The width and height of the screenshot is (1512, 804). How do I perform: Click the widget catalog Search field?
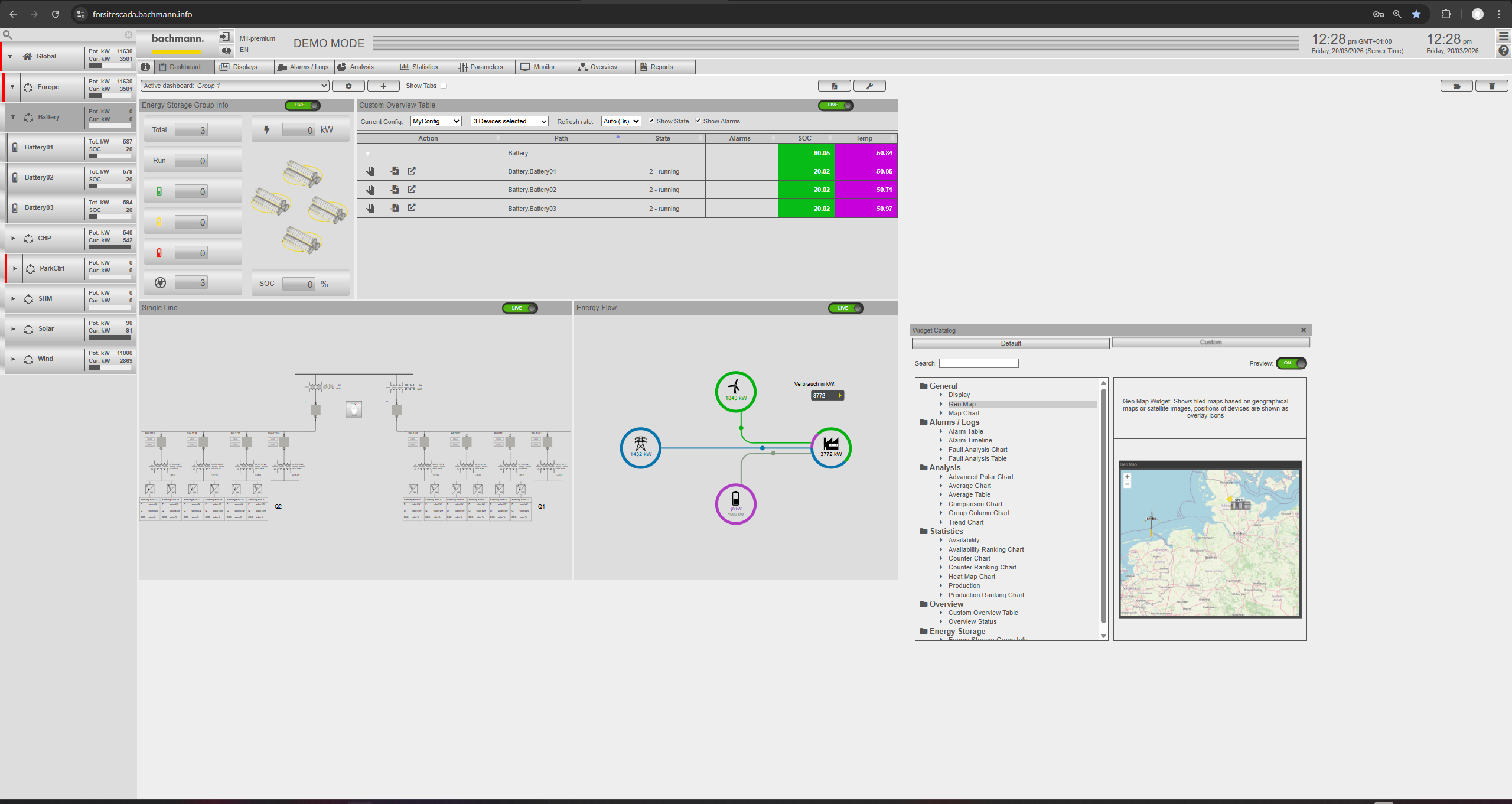click(x=978, y=363)
